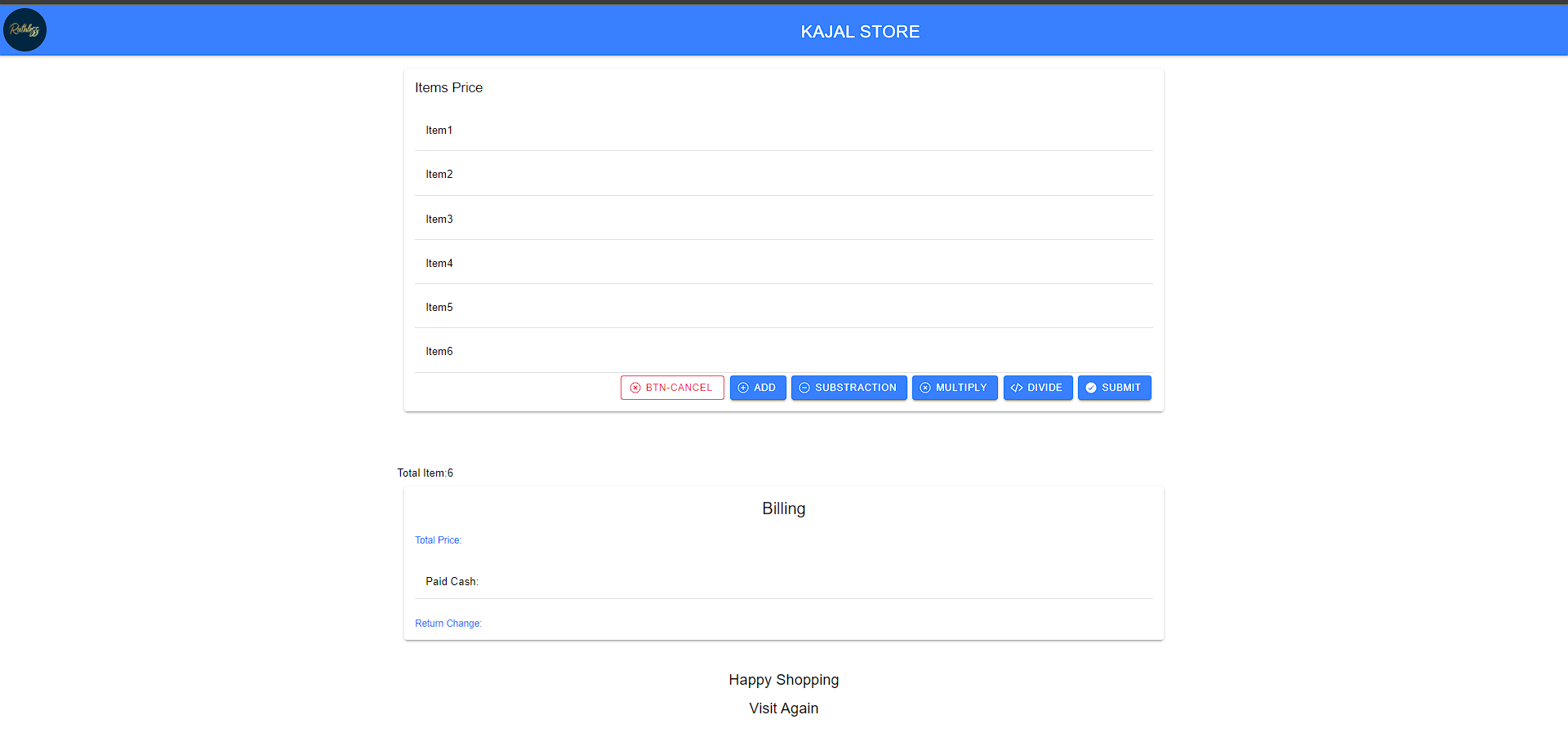
Task: Click the Total Item:6 text
Action: [425, 473]
